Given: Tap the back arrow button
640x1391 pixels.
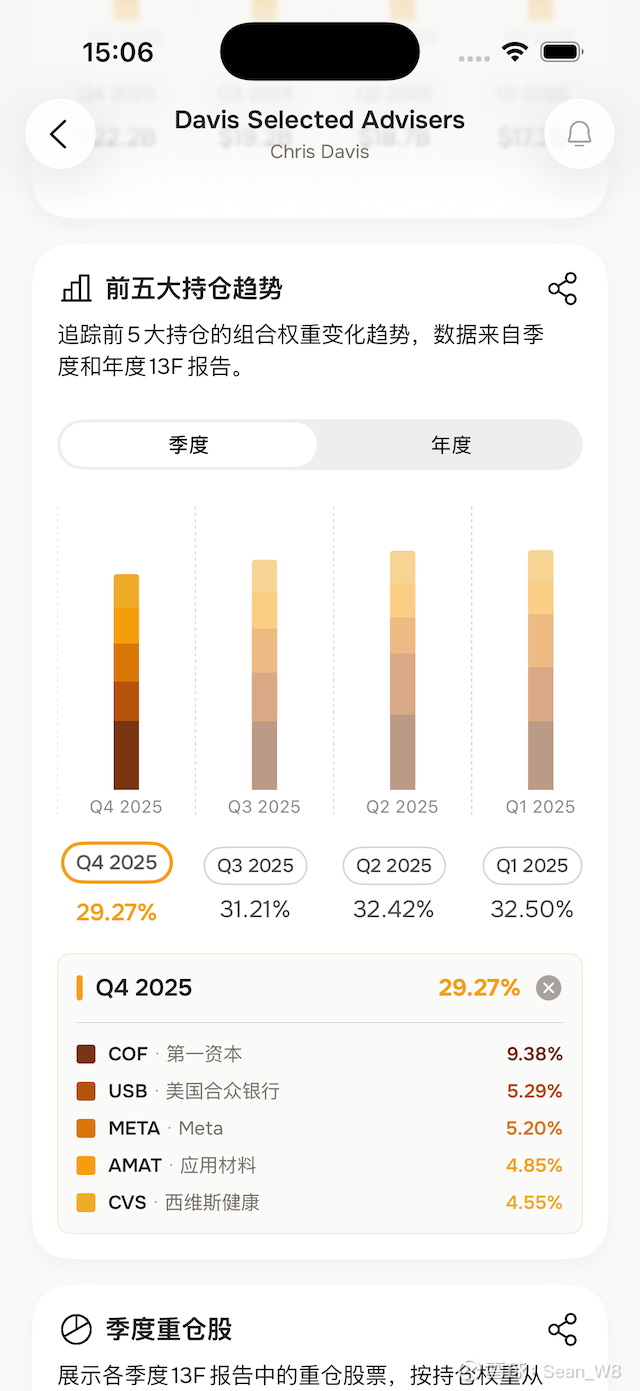Looking at the screenshot, I should pyautogui.click(x=59, y=134).
